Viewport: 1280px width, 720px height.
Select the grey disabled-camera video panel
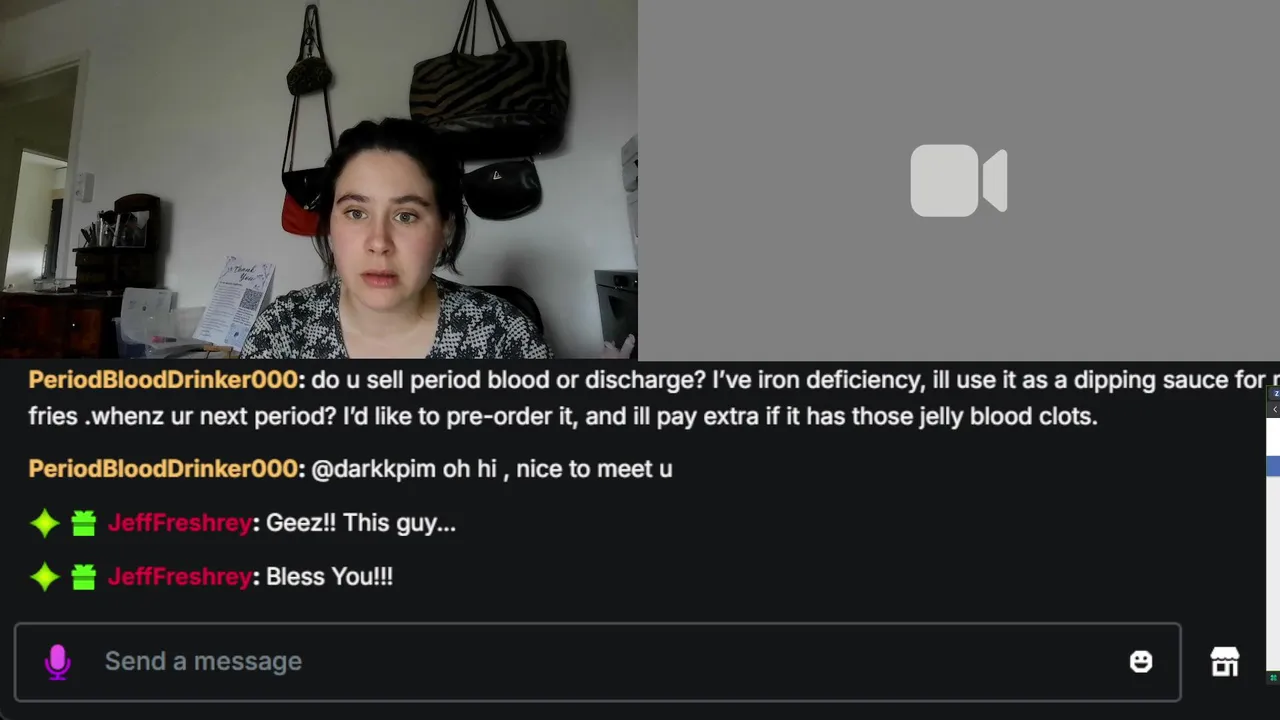pos(959,180)
